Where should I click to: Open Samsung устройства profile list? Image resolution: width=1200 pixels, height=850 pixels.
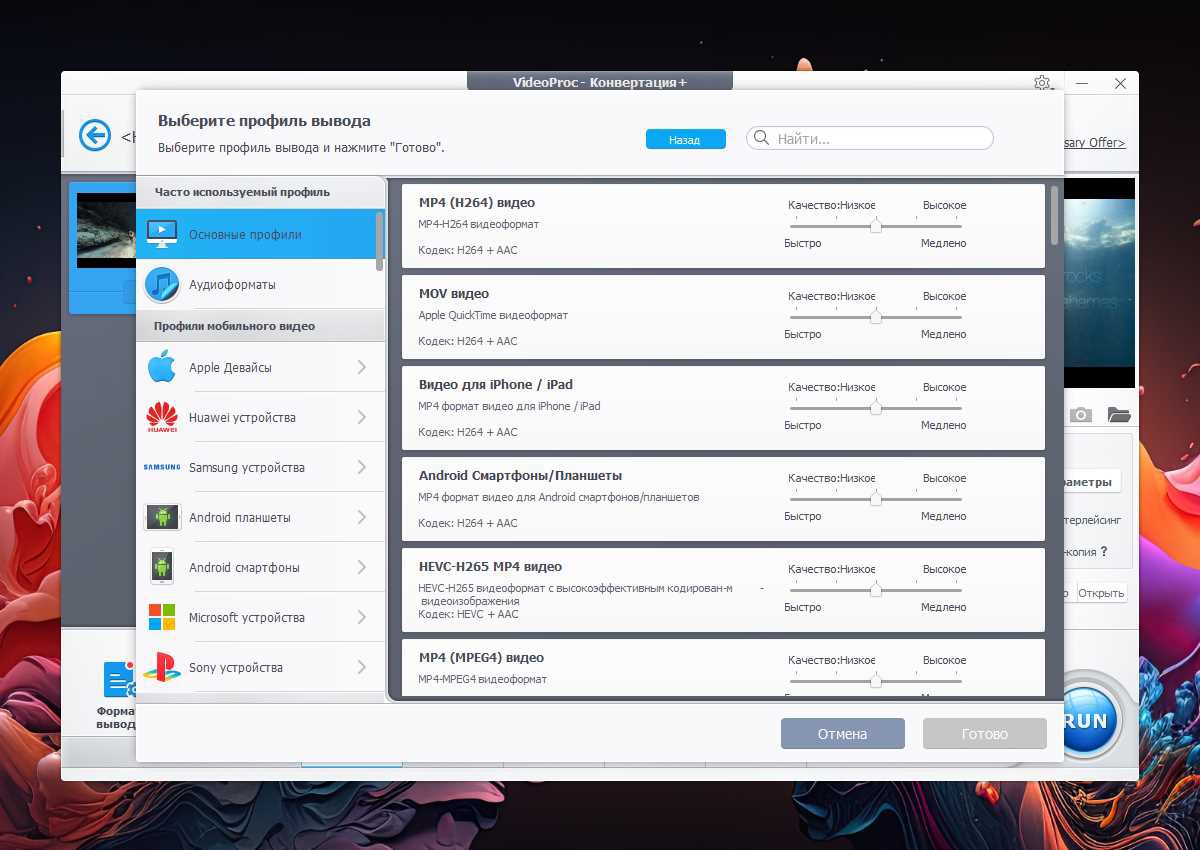pyautogui.click(x=260, y=467)
